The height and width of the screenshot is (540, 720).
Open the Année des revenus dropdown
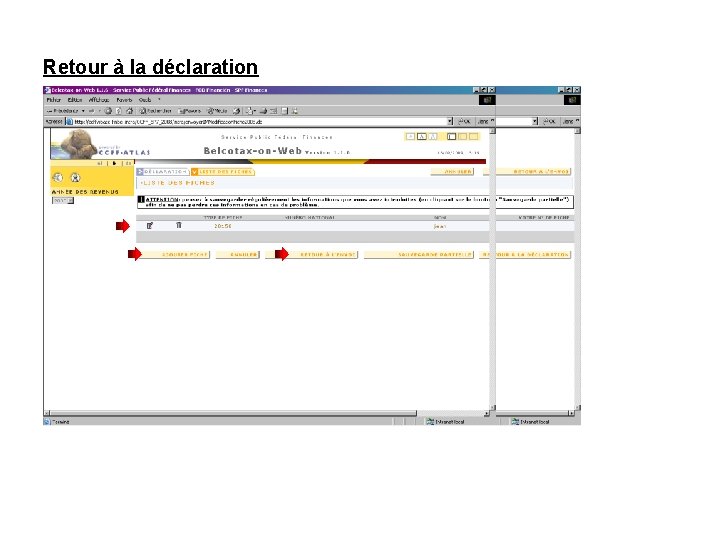63,201
